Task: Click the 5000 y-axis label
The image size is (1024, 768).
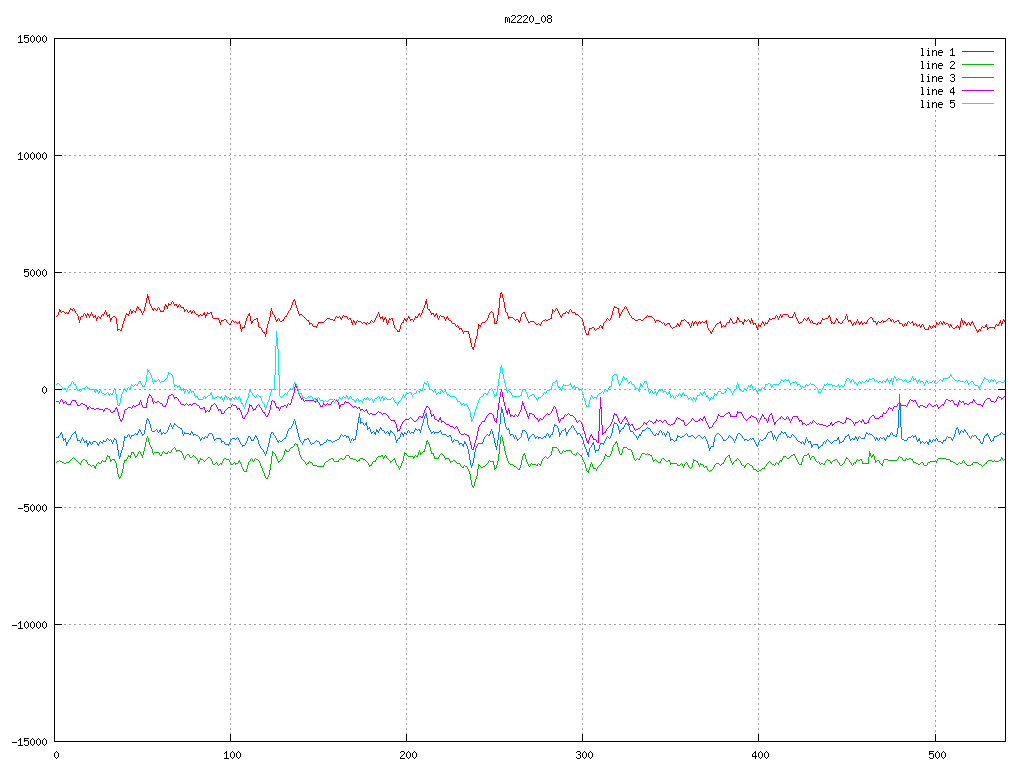Action: pos(36,273)
